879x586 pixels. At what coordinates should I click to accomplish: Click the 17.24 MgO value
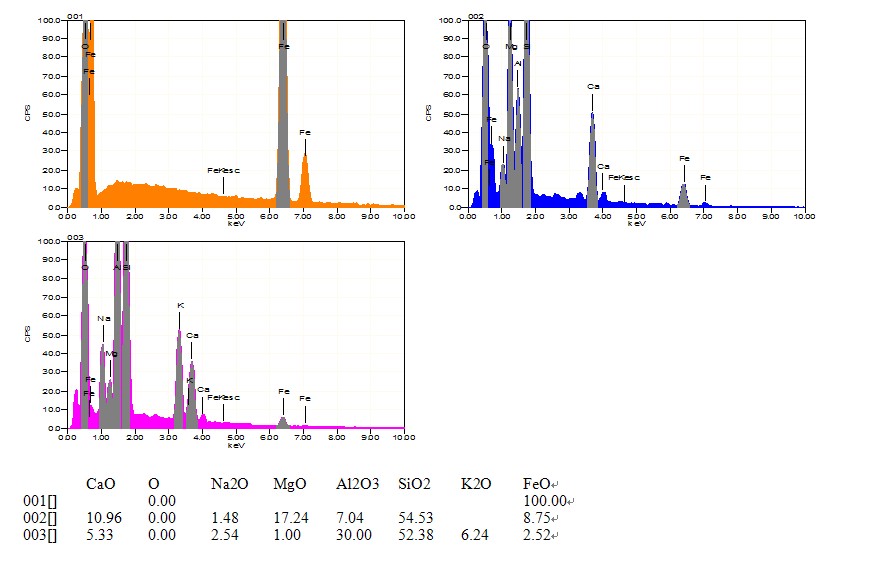tap(291, 518)
